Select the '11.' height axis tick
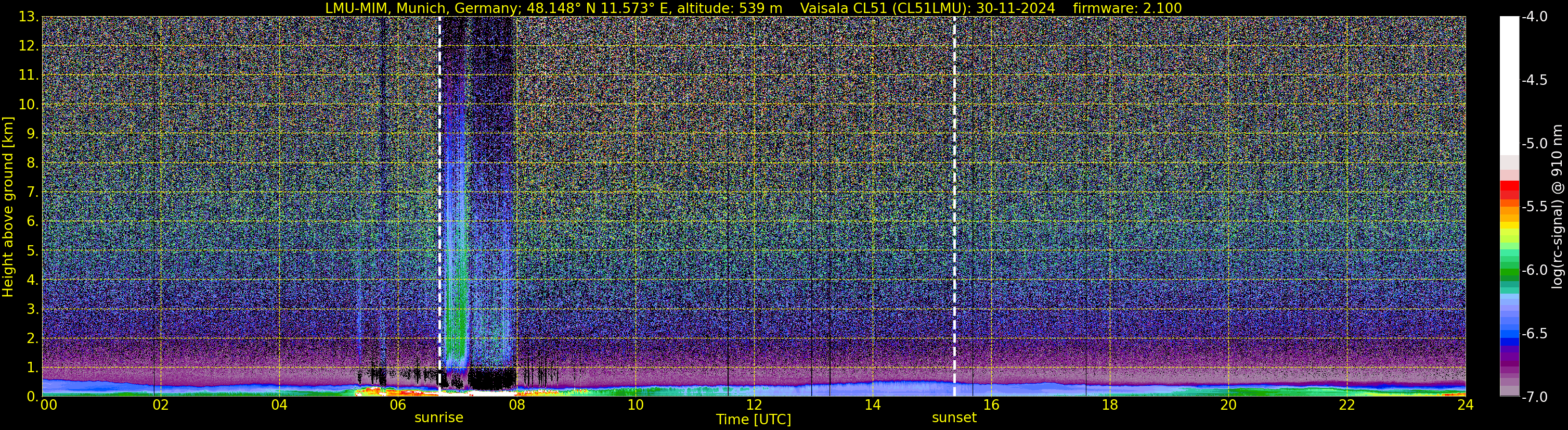 click(29, 75)
